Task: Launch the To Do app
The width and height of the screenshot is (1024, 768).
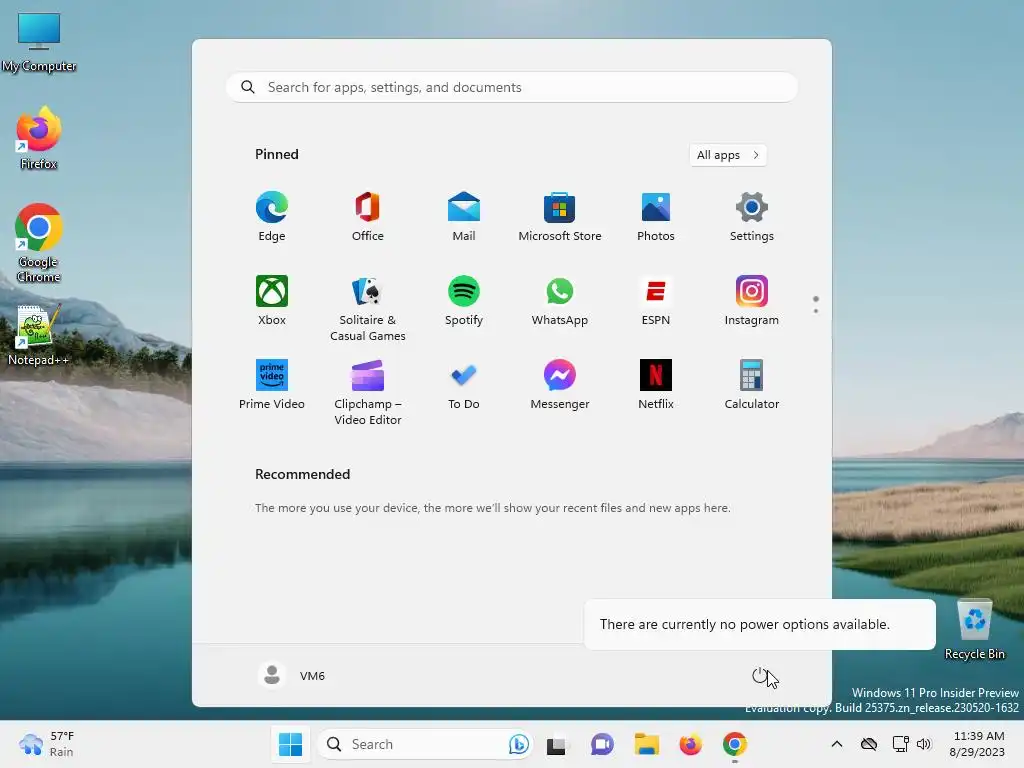Action: [464, 385]
